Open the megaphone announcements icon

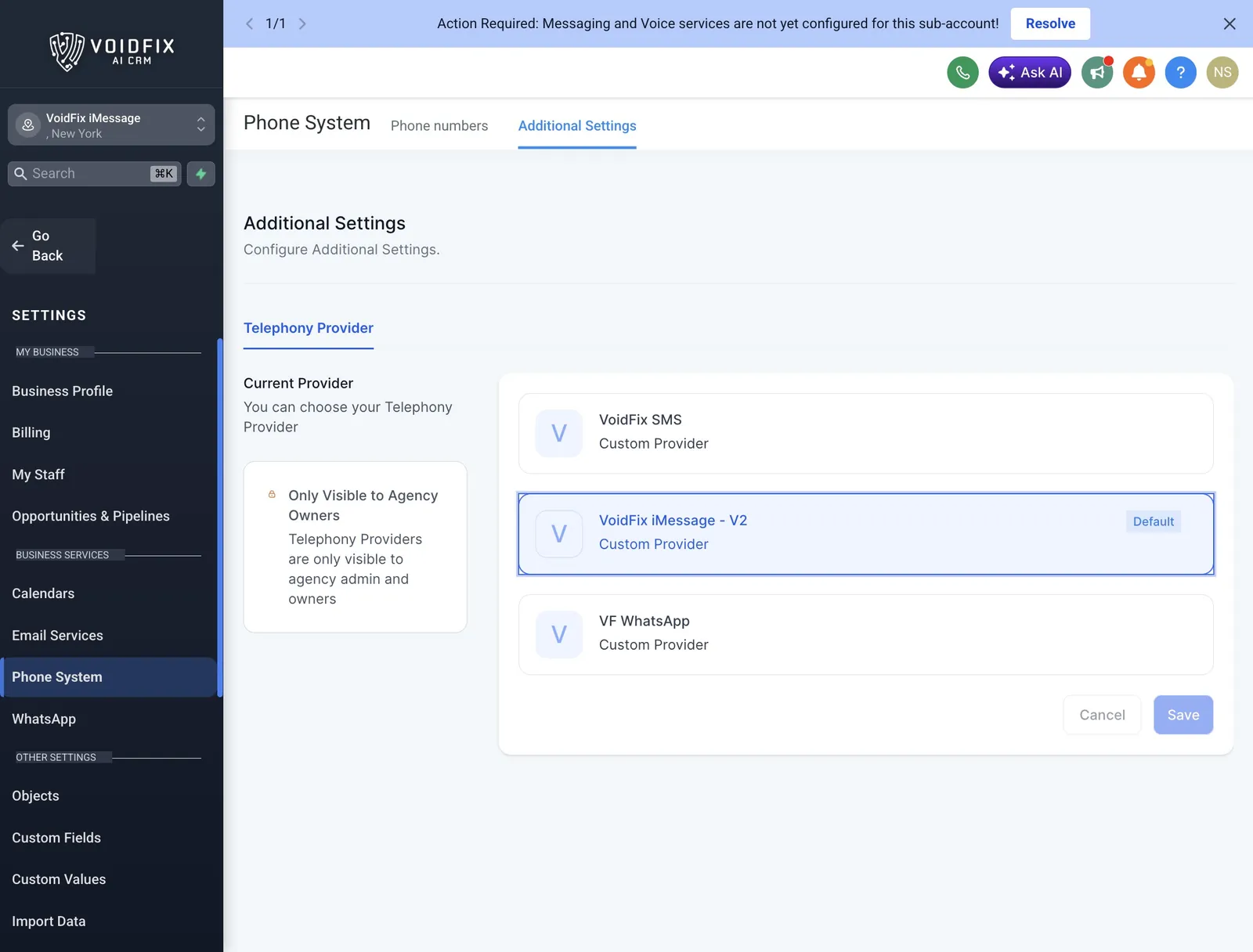click(1097, 73)
